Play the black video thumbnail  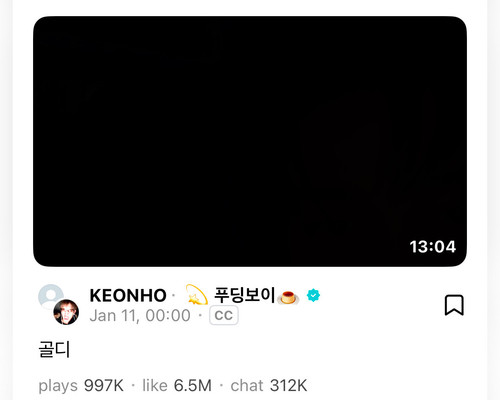coord(250,141)
